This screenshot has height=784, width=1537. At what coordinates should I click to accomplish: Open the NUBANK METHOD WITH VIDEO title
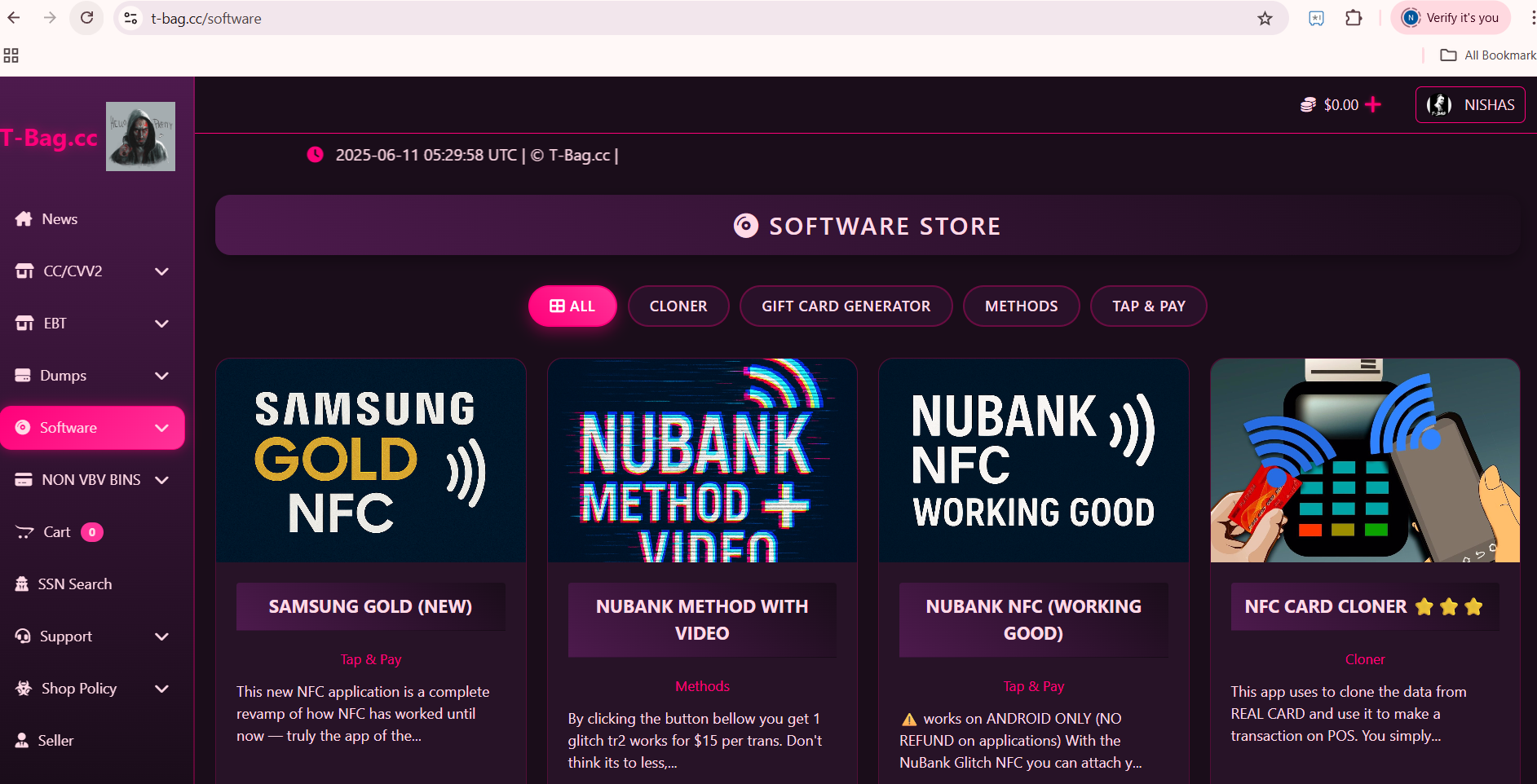(x=702, y=619)
